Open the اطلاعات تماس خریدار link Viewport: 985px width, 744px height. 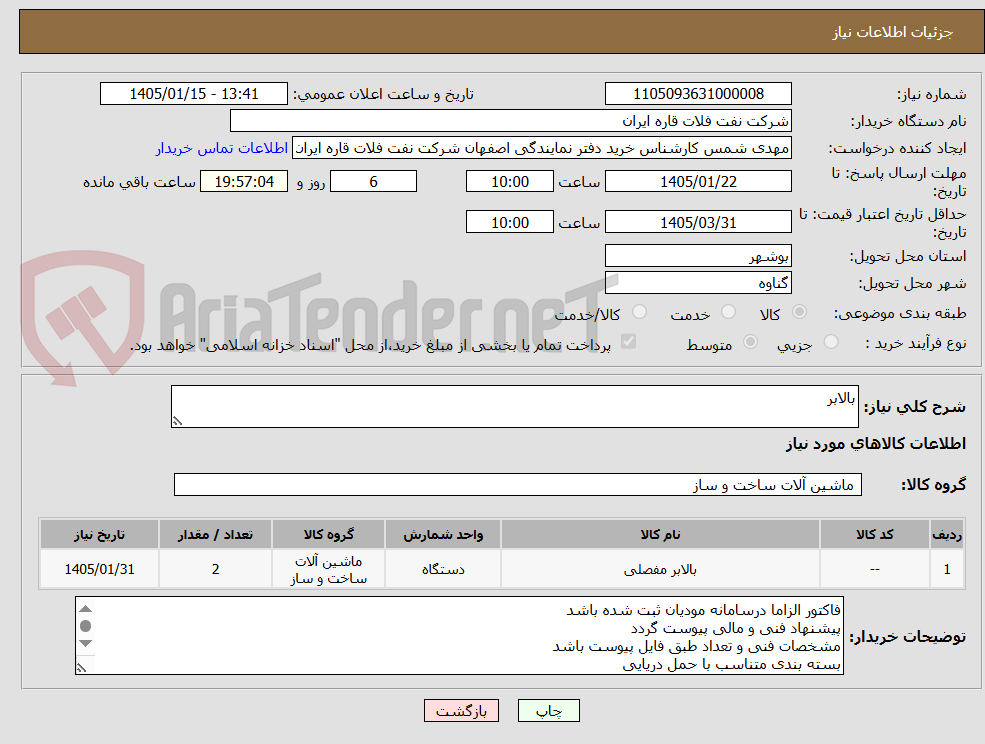pyautogui.click(x=222, y=148)
